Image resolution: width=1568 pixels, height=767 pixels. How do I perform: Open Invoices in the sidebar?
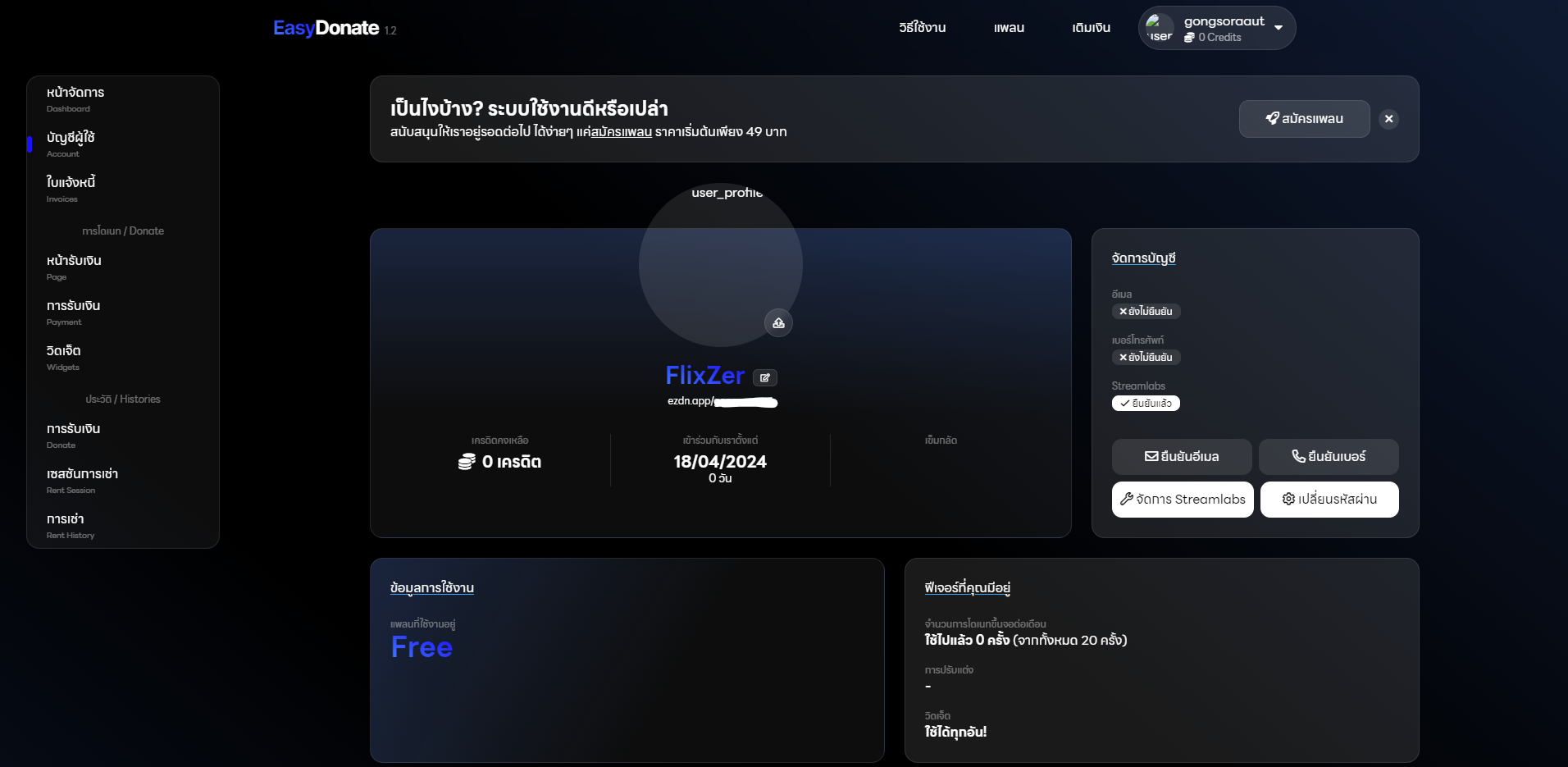[71, 189]
